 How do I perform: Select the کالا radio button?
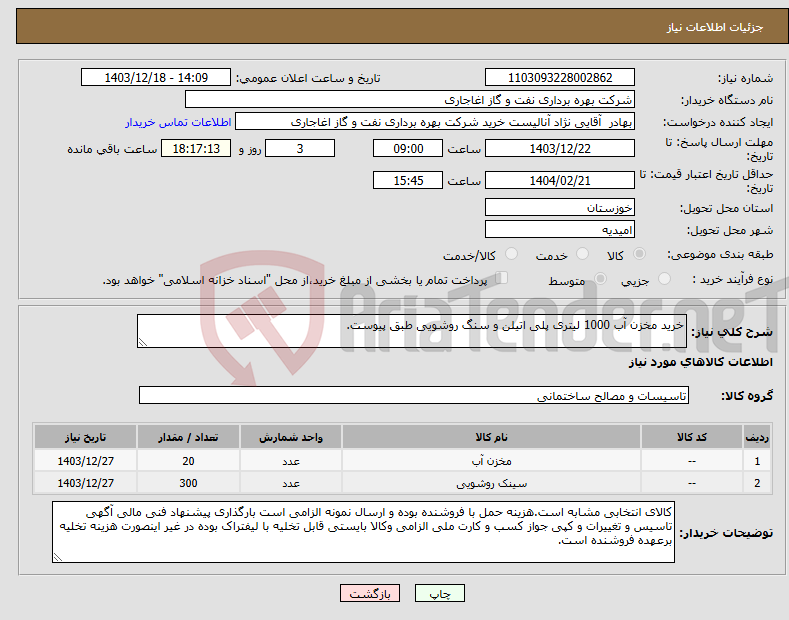[639, 254]
